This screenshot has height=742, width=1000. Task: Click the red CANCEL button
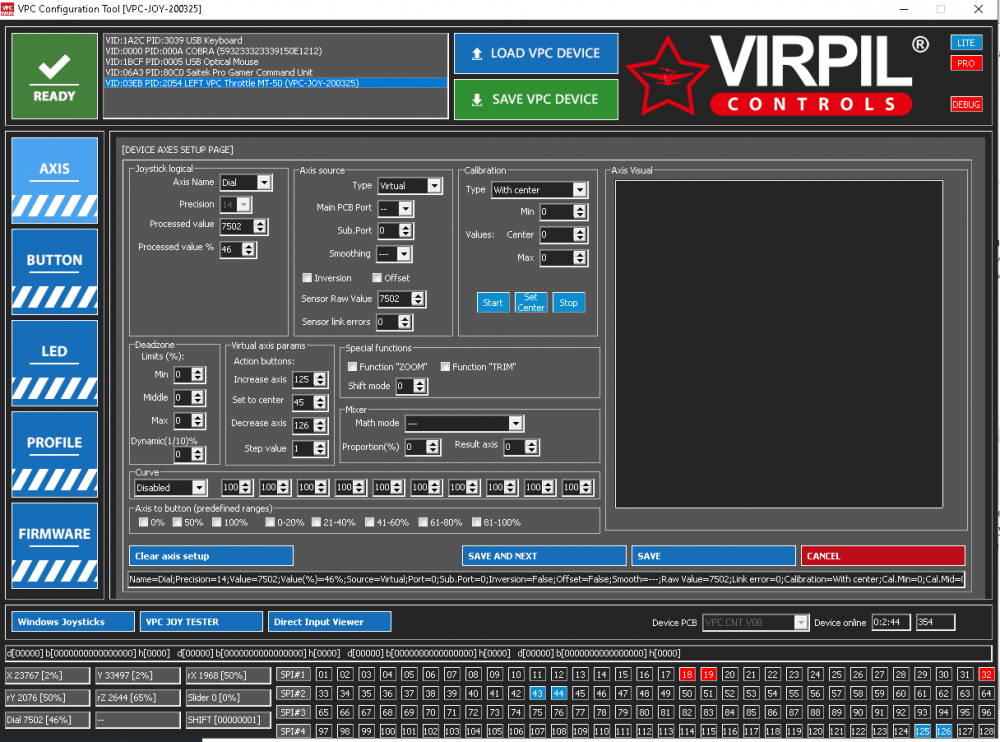point(883,556)
